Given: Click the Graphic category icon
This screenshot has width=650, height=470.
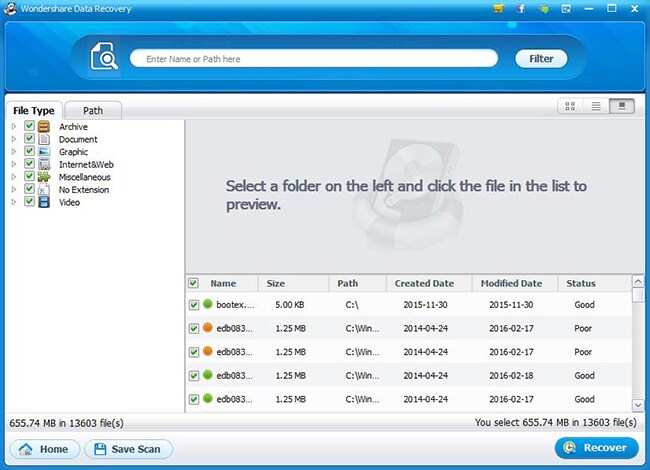Looking at the screenshot, I should pos(44,151).
